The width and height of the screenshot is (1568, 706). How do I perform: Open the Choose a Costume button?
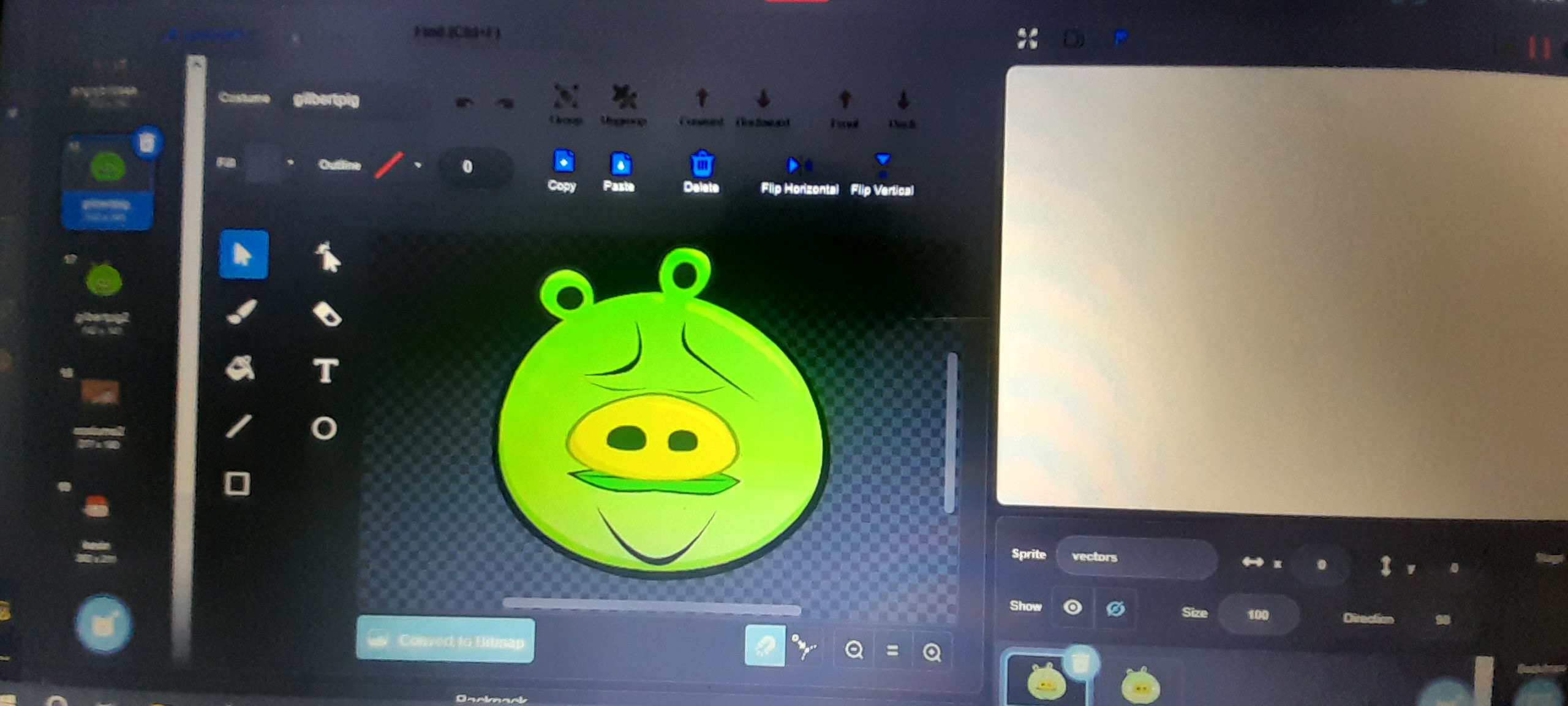104,624
